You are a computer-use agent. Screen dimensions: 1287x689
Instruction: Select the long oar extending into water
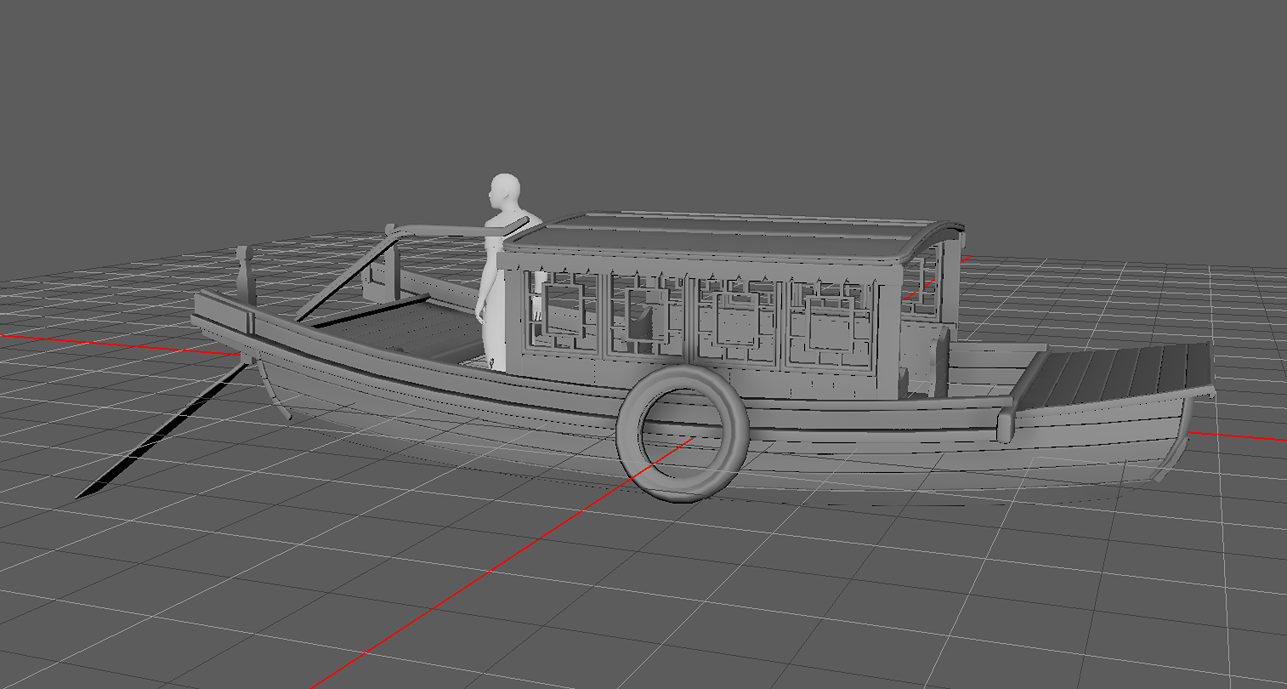[x=166, y=428]
